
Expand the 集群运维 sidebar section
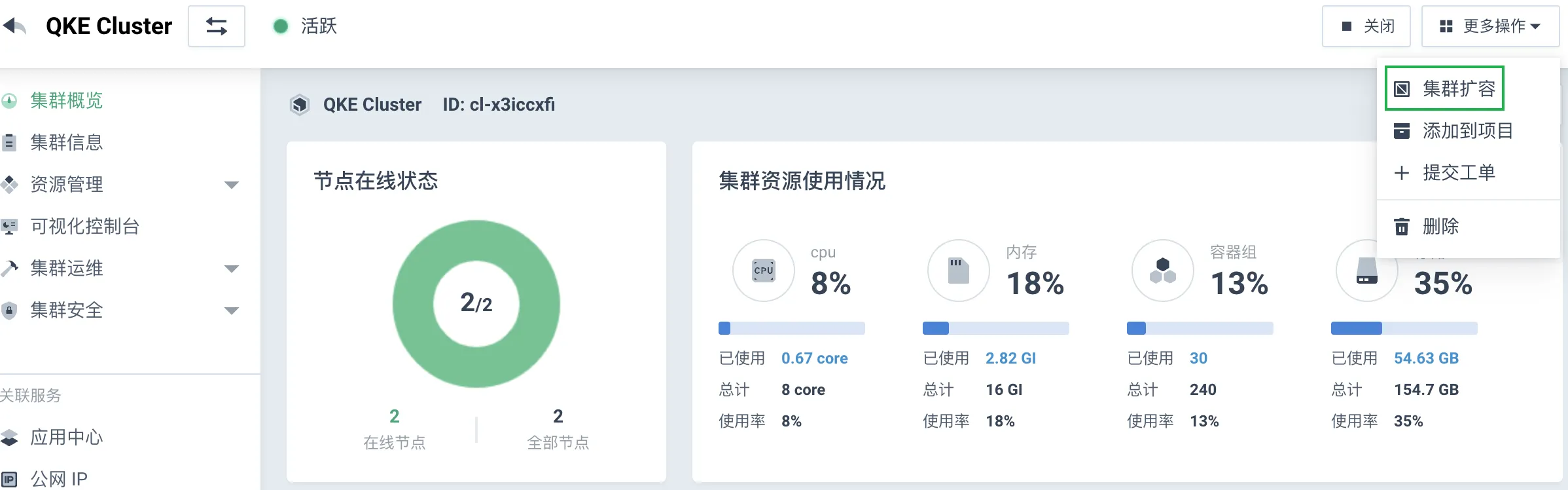coord(231,269)
